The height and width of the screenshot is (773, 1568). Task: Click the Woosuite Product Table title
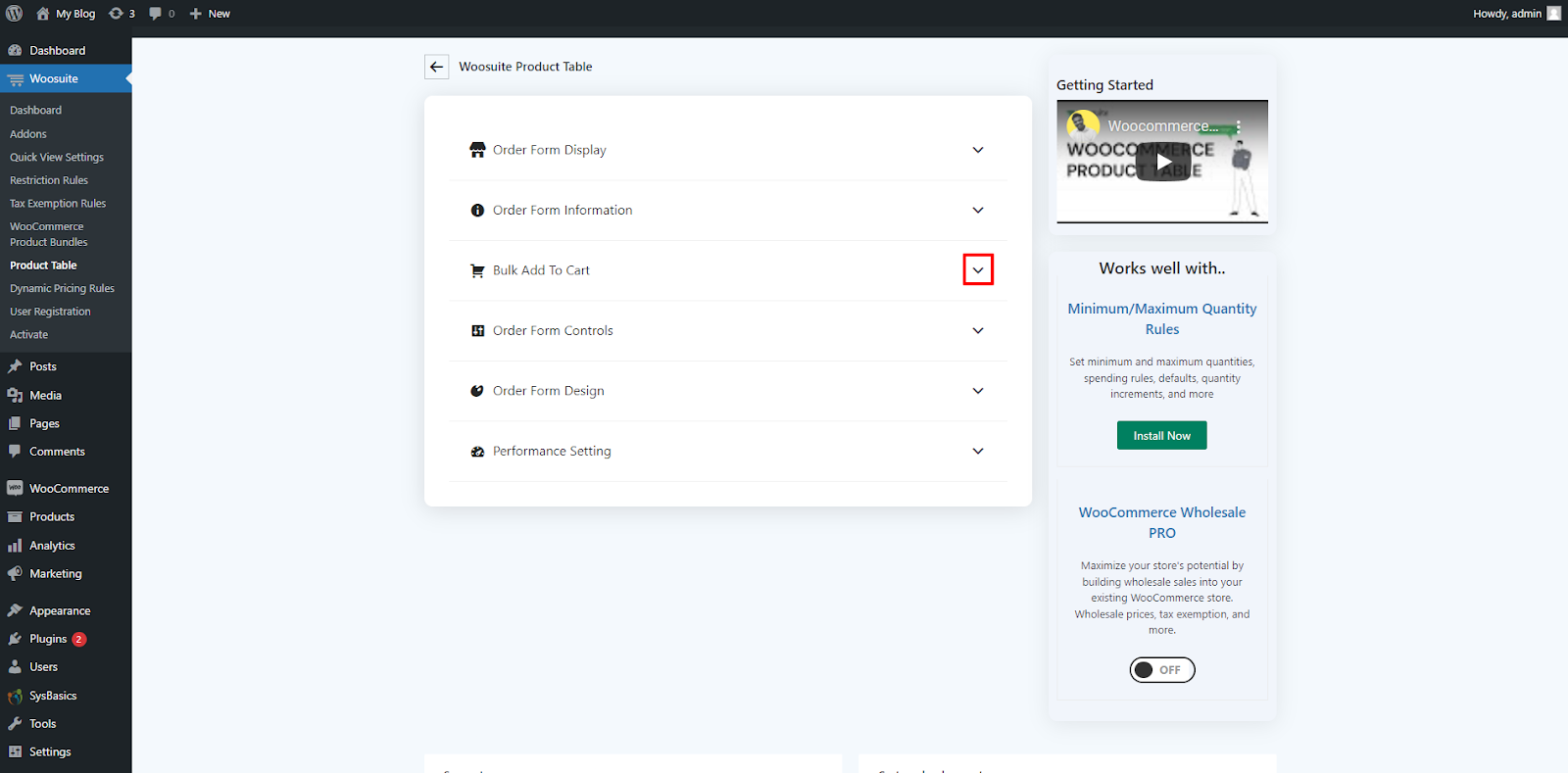pos(525,67)
